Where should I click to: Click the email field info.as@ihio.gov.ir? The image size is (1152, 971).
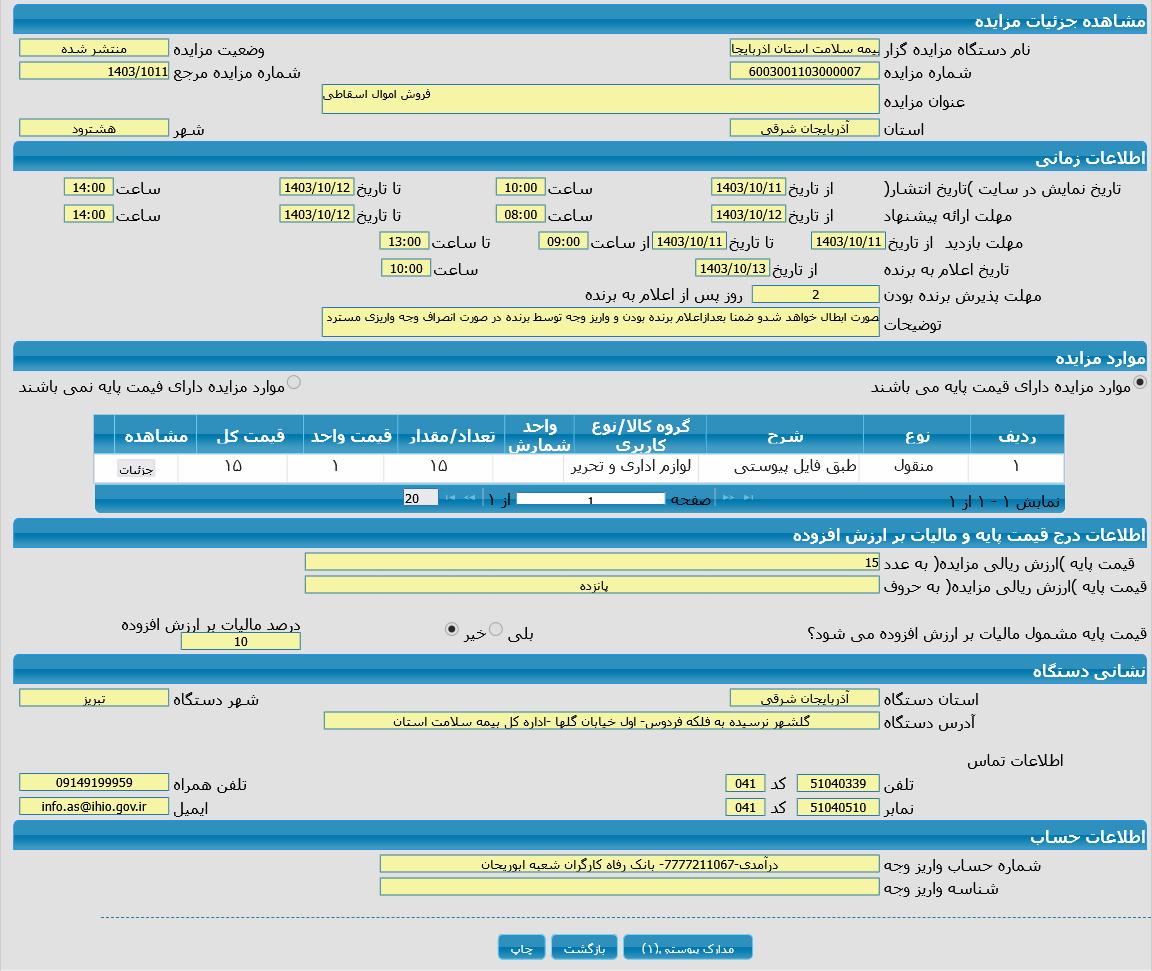(94, 806)
